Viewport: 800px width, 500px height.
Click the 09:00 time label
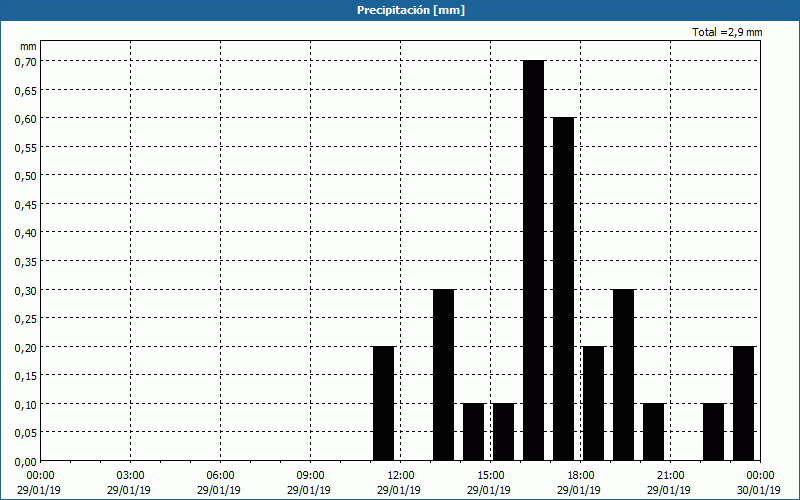click(x=310, y=476)
